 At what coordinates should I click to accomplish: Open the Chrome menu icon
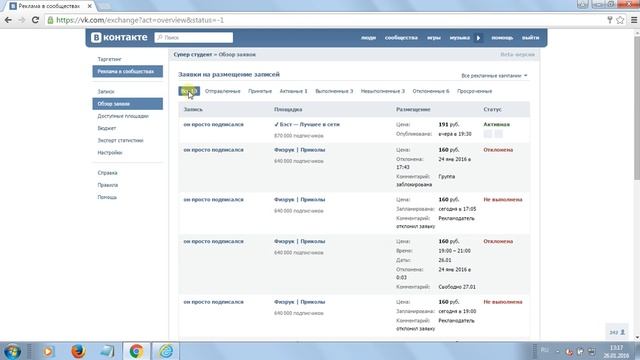click(634, 20)
